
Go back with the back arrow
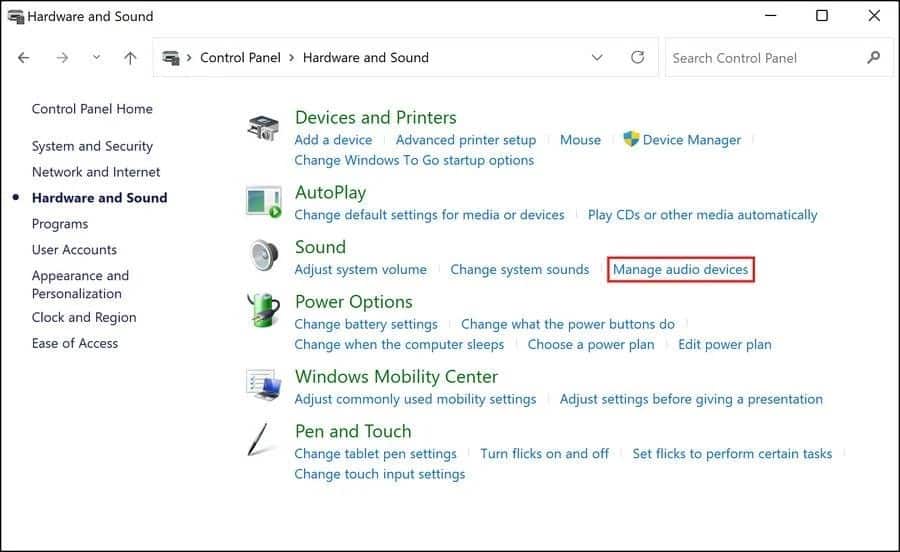pos(24,57)
